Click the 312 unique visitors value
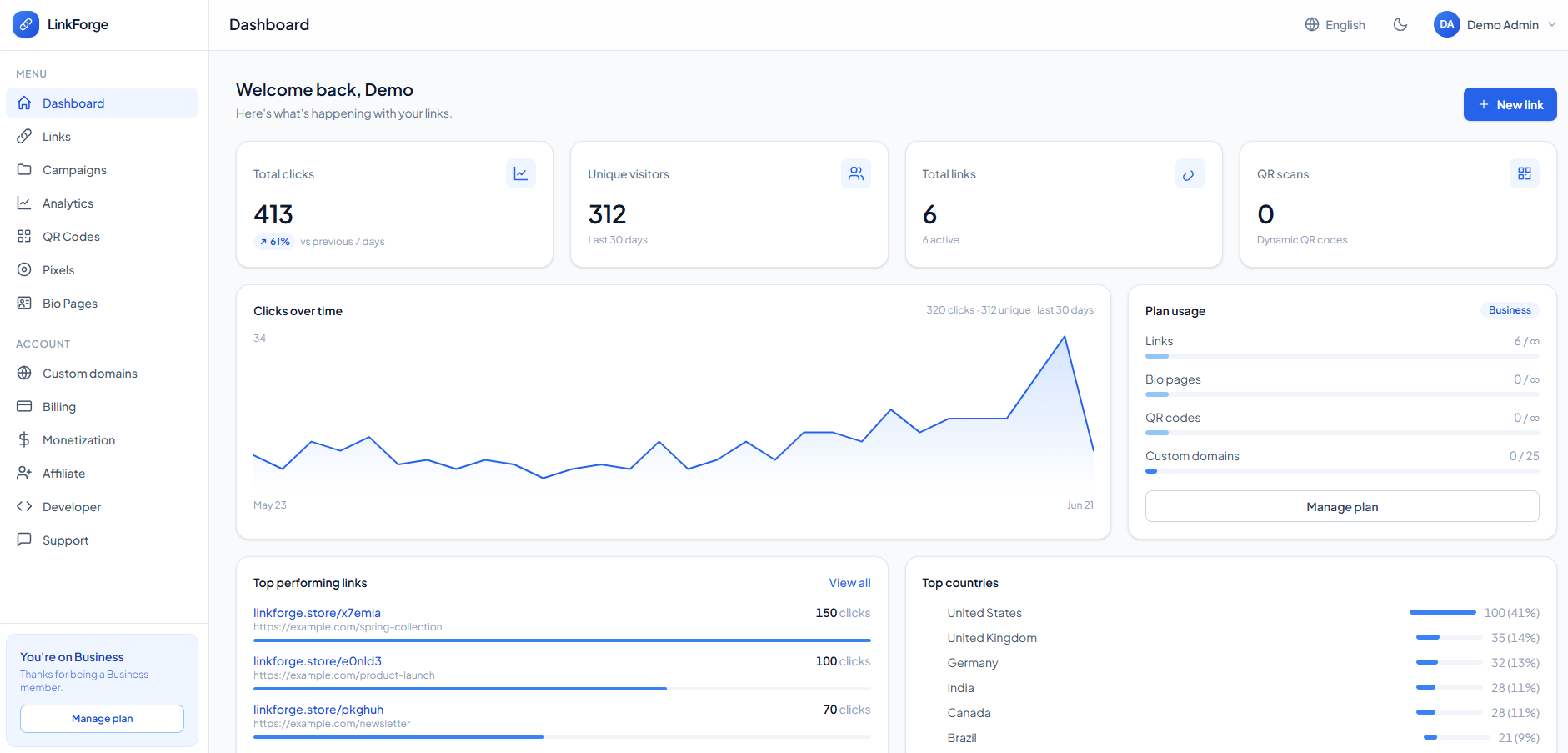This screenshot has width=1568, height=753. (607, 214)
